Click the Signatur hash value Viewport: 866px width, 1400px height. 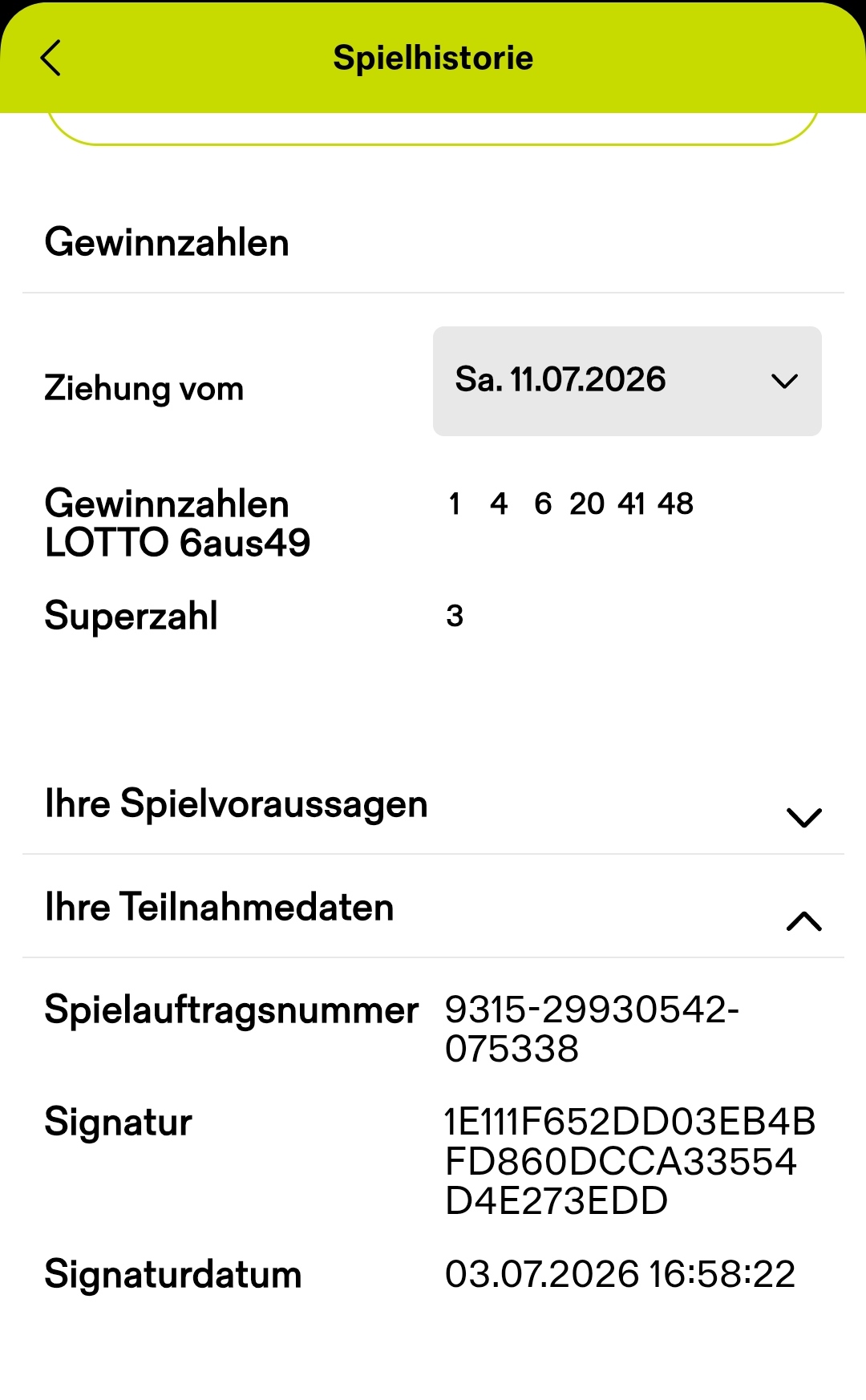[630, 1161]
